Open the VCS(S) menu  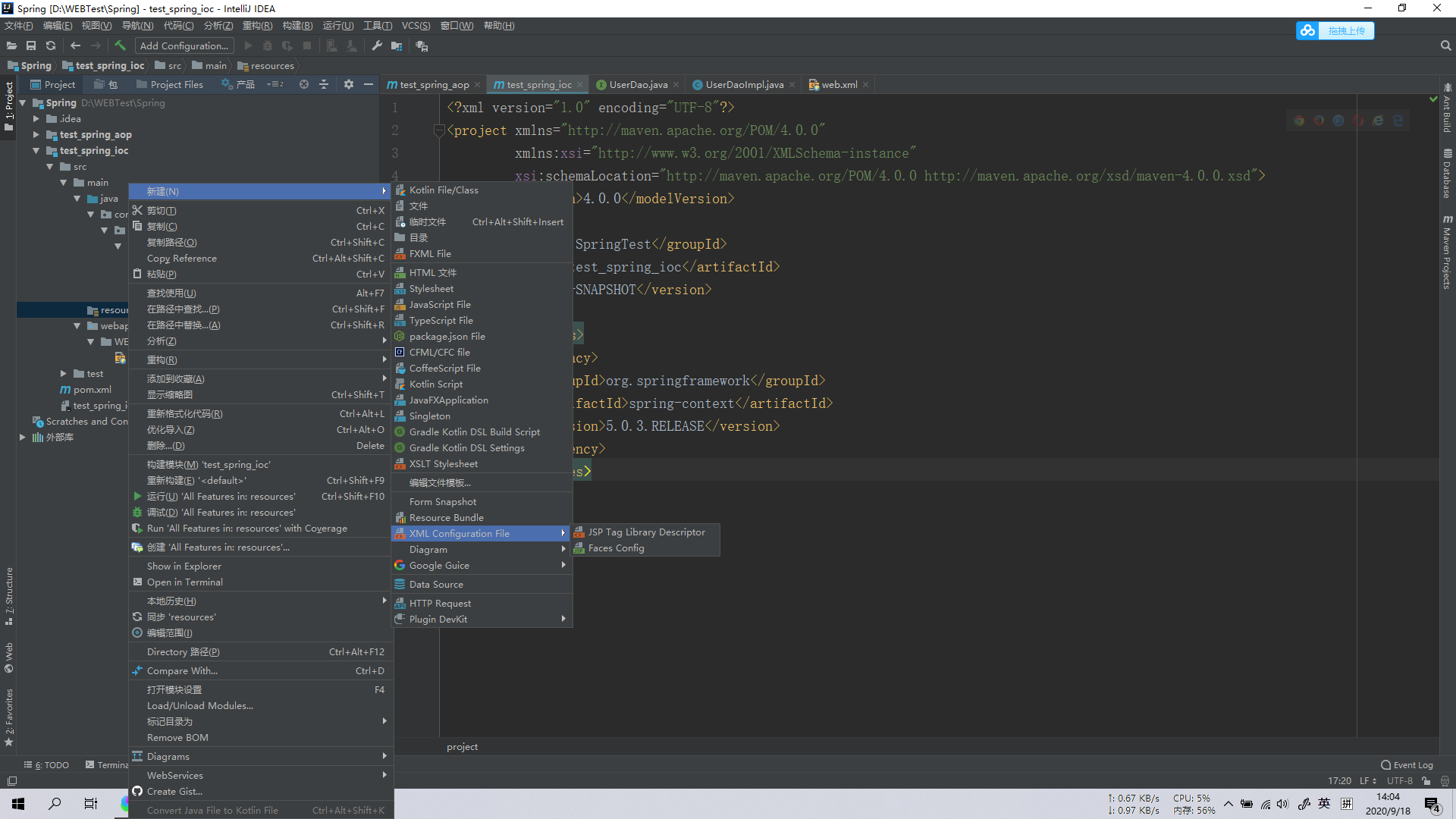click(416, 26)
